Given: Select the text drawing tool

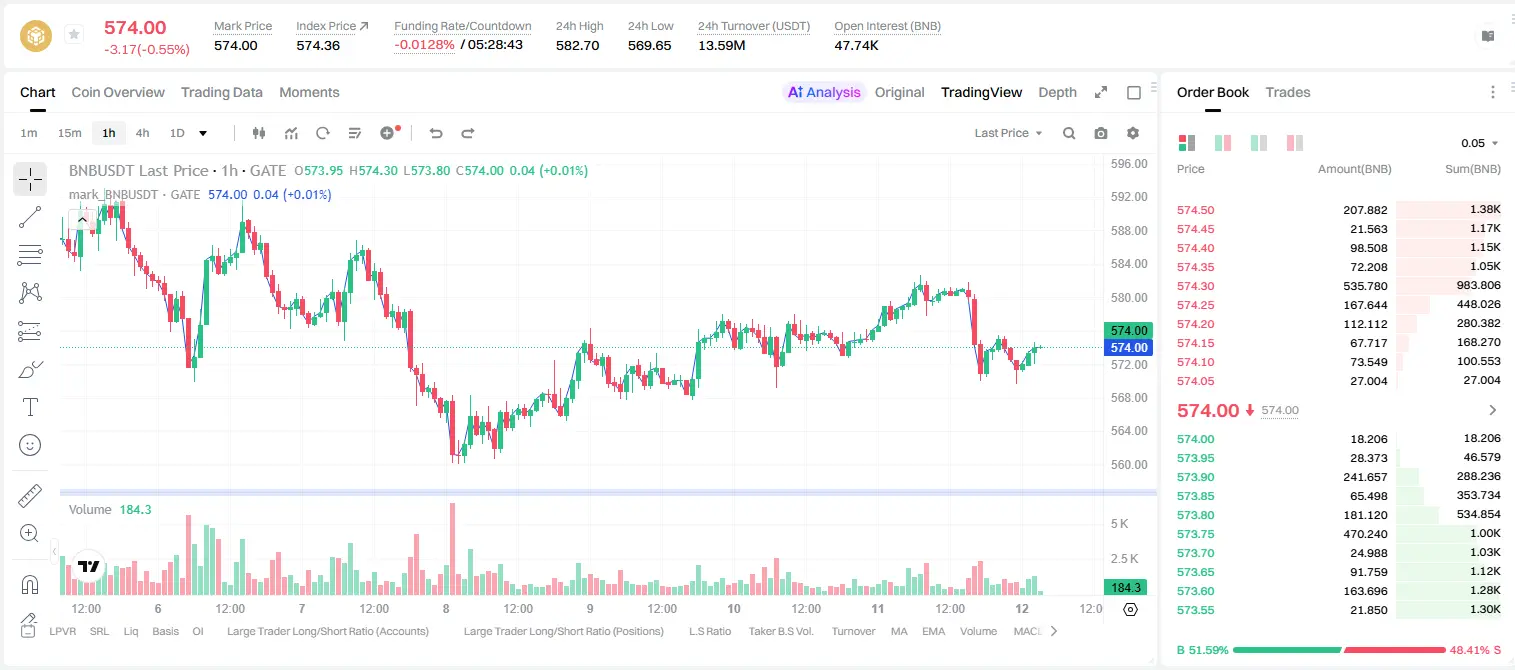Looking at the screenshot, I should coord(30,407).
